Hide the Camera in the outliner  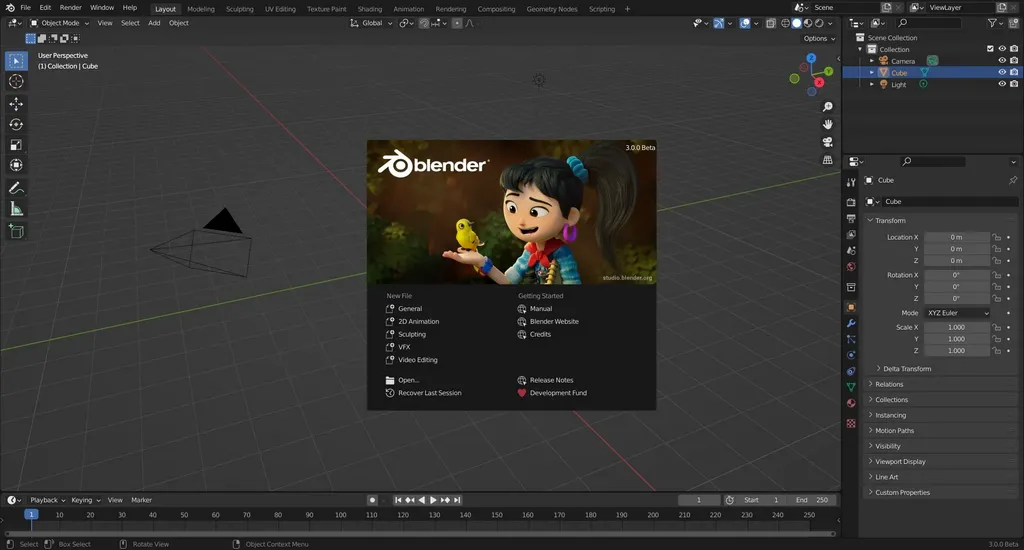coord(1002,61)
